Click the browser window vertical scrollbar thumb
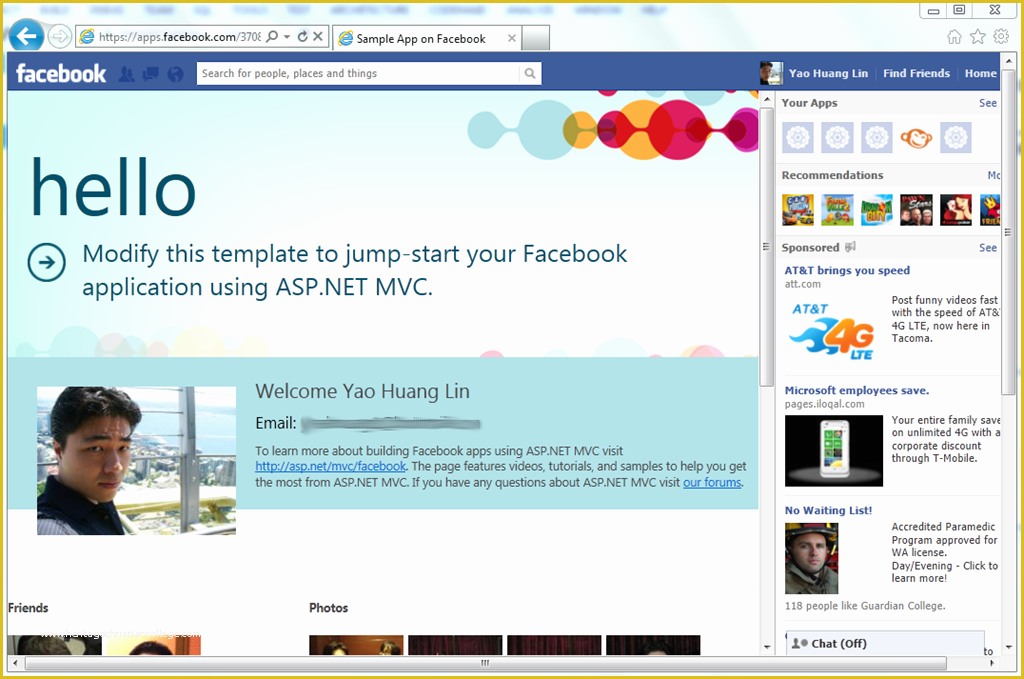This screenshot has height=679, width=1024. [1008, 232]
